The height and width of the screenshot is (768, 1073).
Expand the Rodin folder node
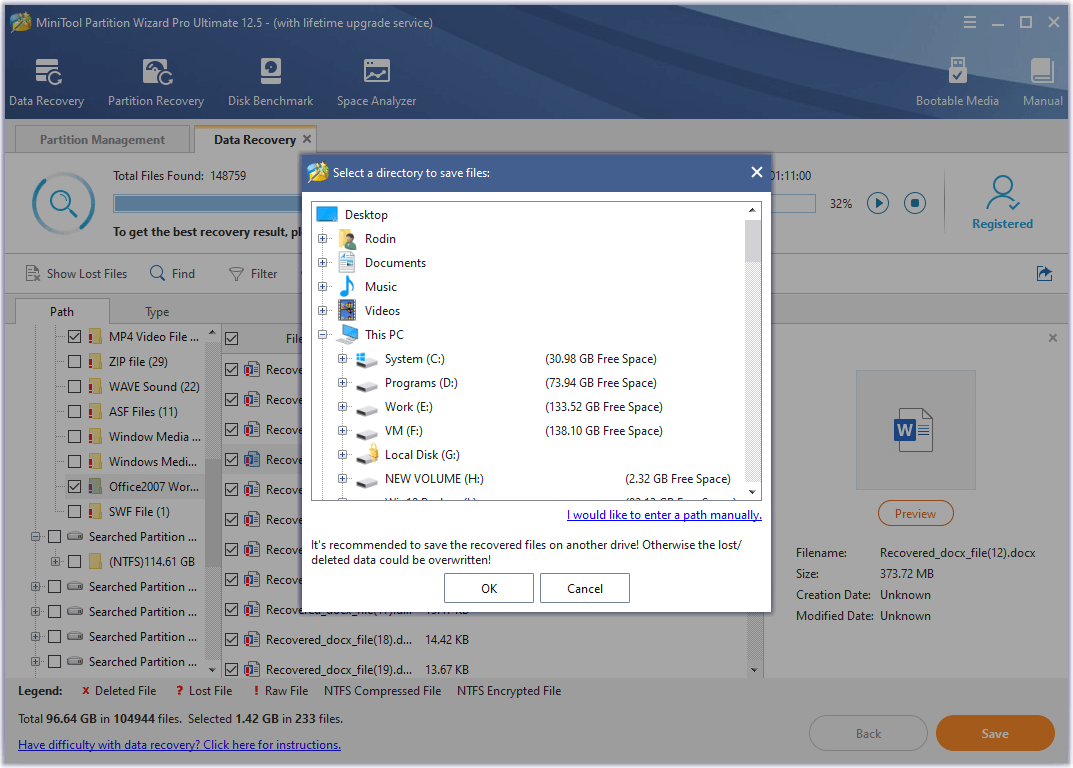[x=322, y=239]
